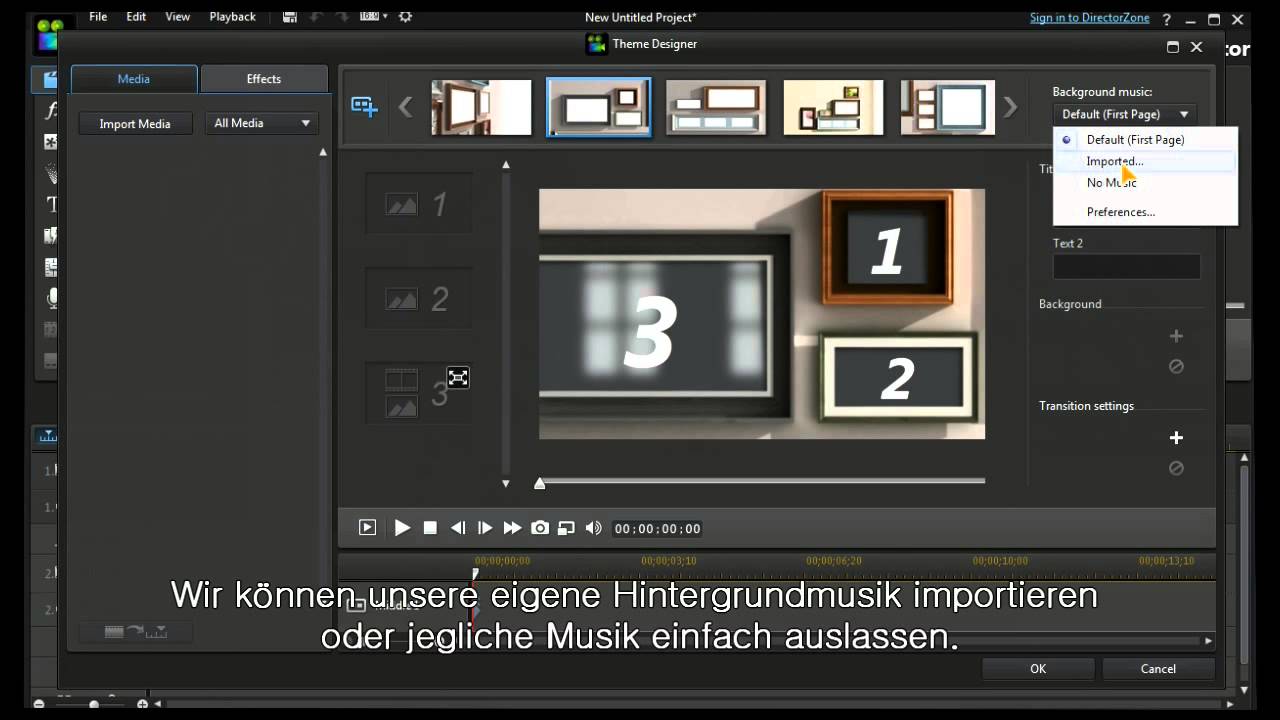This screenshot has width=1280, height=720.
Task: Open the Playback menu
Action: pyautogui.click(x=232, y=17)
